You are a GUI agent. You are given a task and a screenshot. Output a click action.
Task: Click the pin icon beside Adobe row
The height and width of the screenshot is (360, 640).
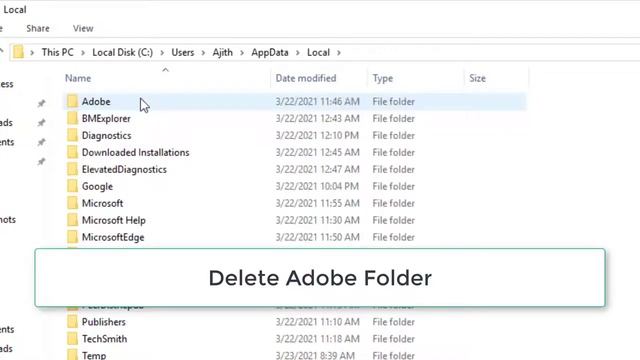(x=41, y=103)
